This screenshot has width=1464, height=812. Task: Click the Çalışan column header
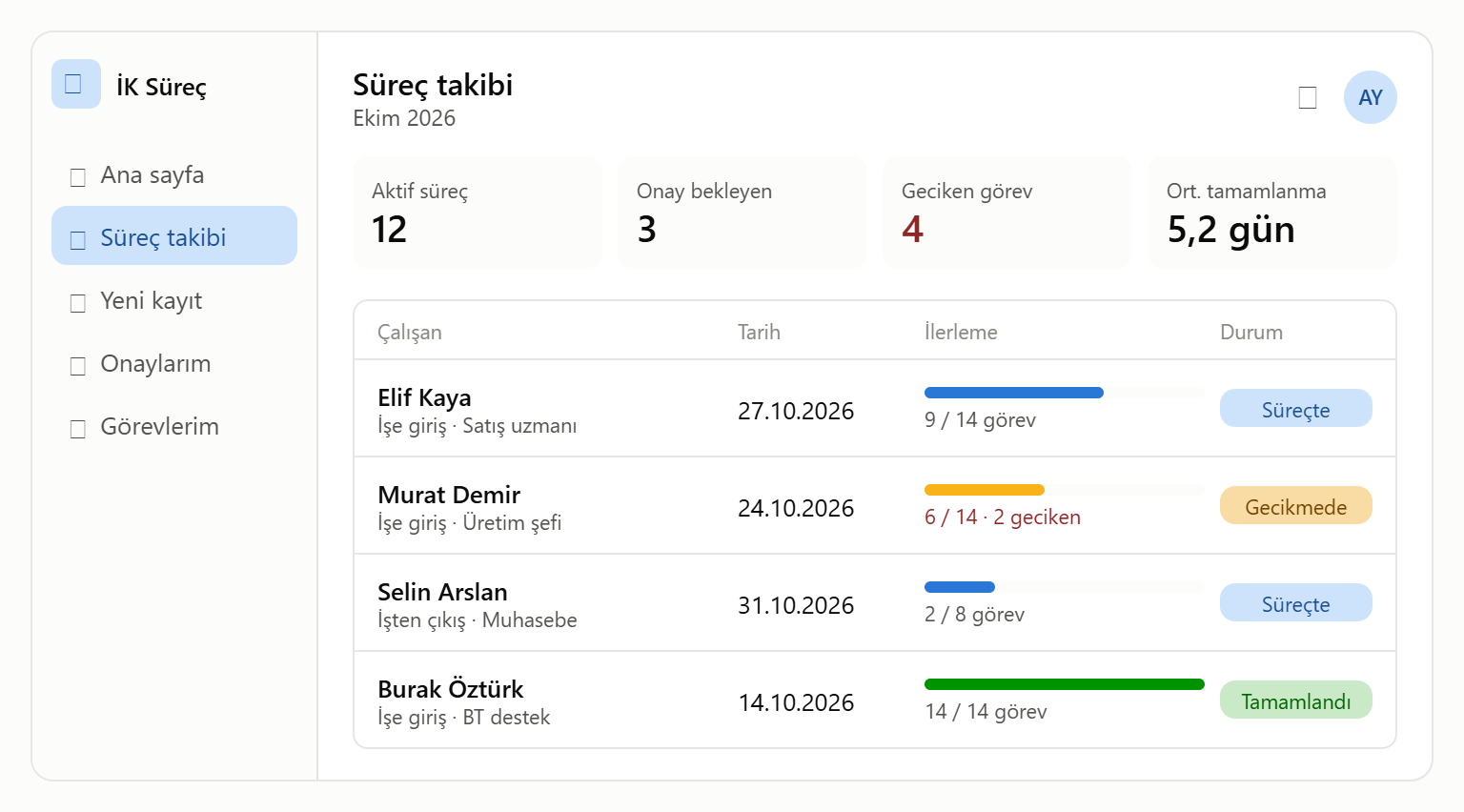point(410,332)
